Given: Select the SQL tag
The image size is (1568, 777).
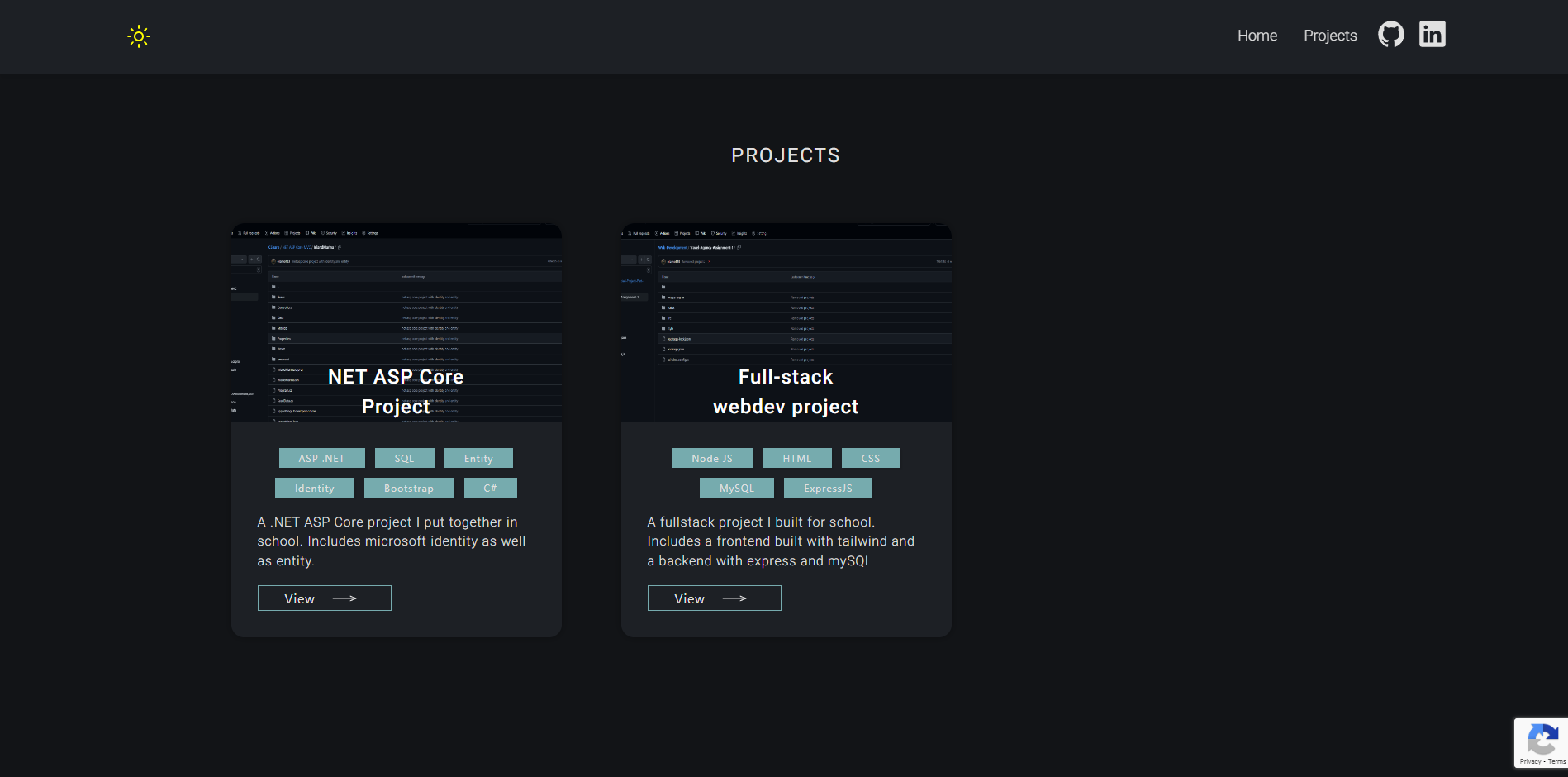Looking at the screenshot, I should [x=404, y=458].
